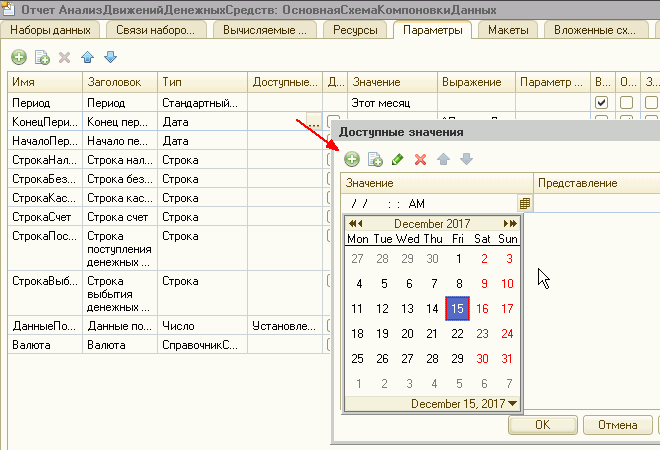Click the Установле... available values cell
The image size is (660, 450).
click(x=285, y=326)
